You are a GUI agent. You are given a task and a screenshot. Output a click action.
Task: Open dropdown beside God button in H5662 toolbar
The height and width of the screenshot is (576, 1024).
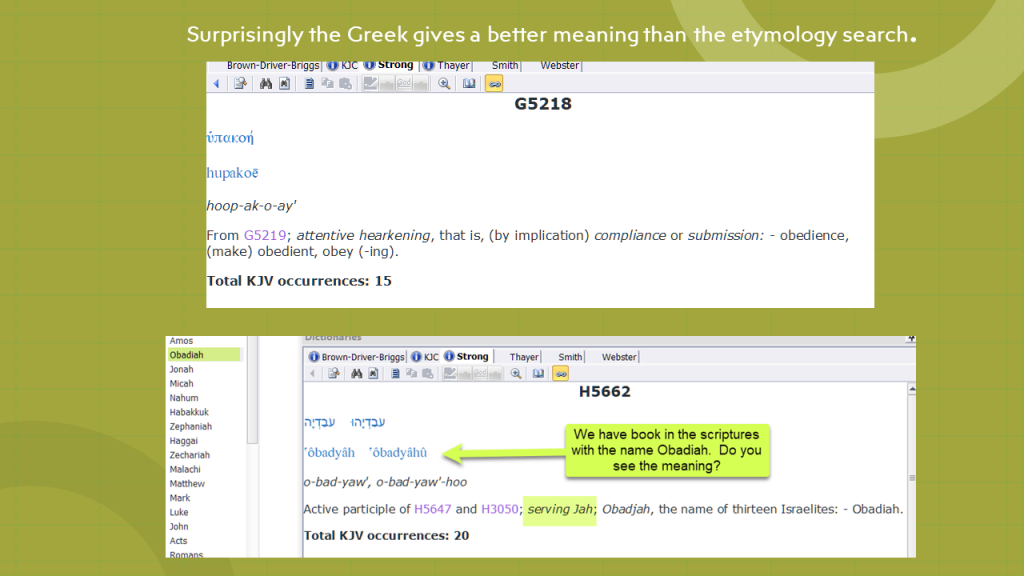[x=495, y=374]
